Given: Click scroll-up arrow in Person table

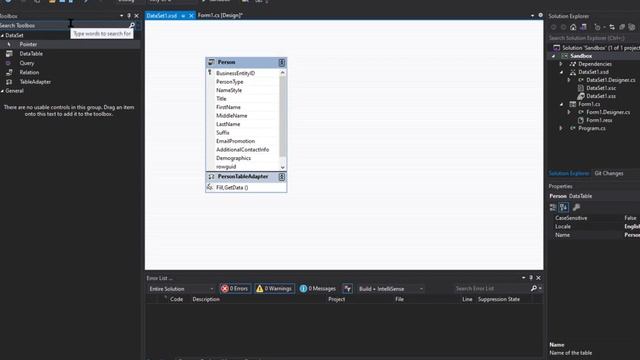Looking at the screenshot, I should click(x=282, y=73).
